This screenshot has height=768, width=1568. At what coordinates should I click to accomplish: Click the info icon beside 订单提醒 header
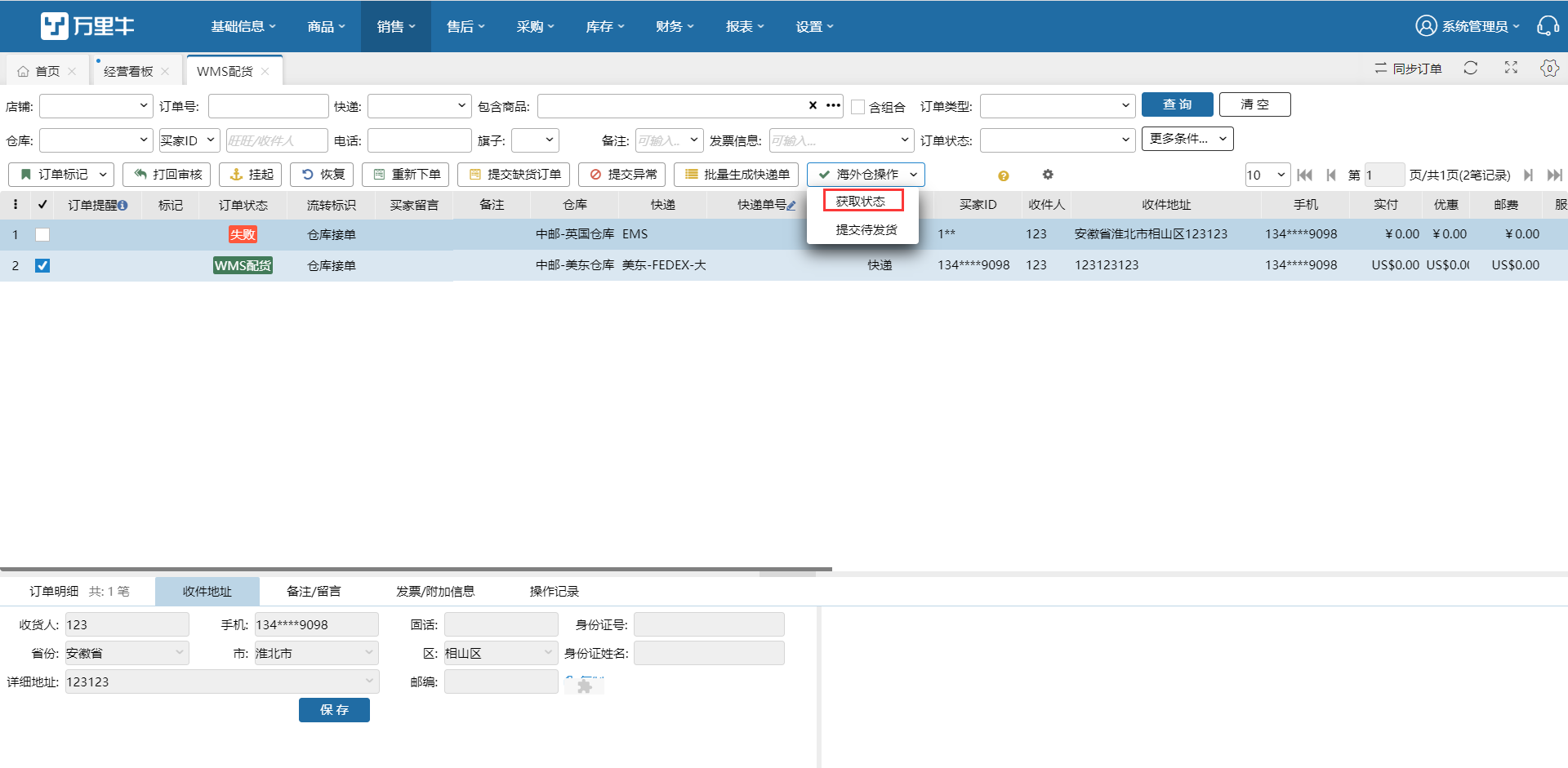point(122,206)
